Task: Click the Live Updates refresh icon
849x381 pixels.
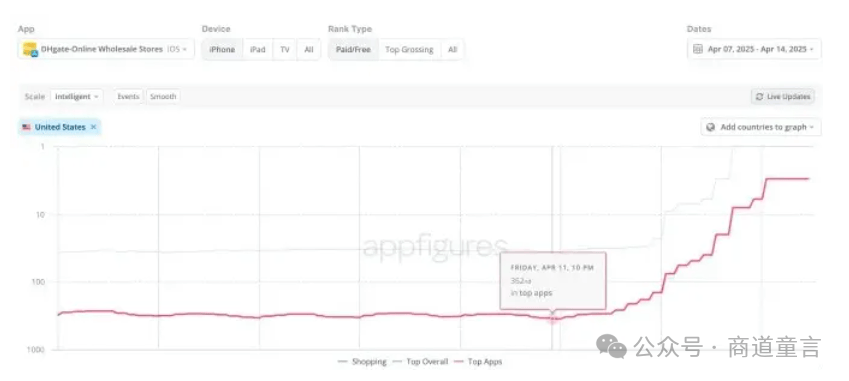Action: 760,96
